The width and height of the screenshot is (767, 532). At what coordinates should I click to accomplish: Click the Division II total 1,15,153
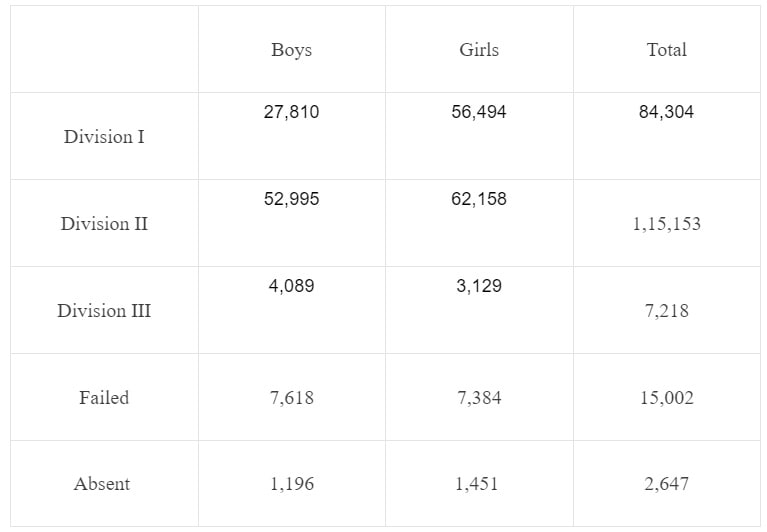pos(667,224)
